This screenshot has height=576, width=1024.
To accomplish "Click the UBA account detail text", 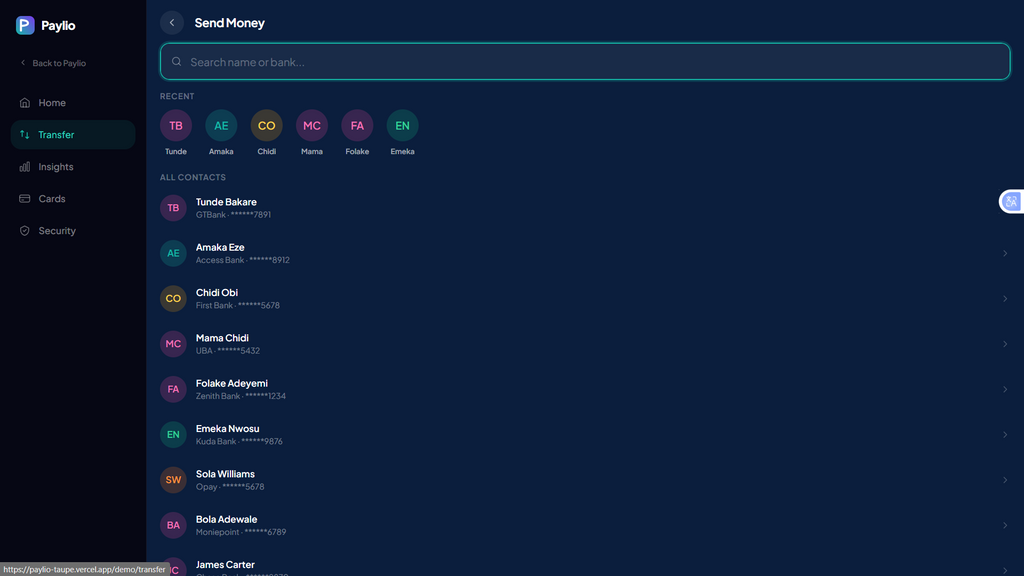I will [228, 351].
